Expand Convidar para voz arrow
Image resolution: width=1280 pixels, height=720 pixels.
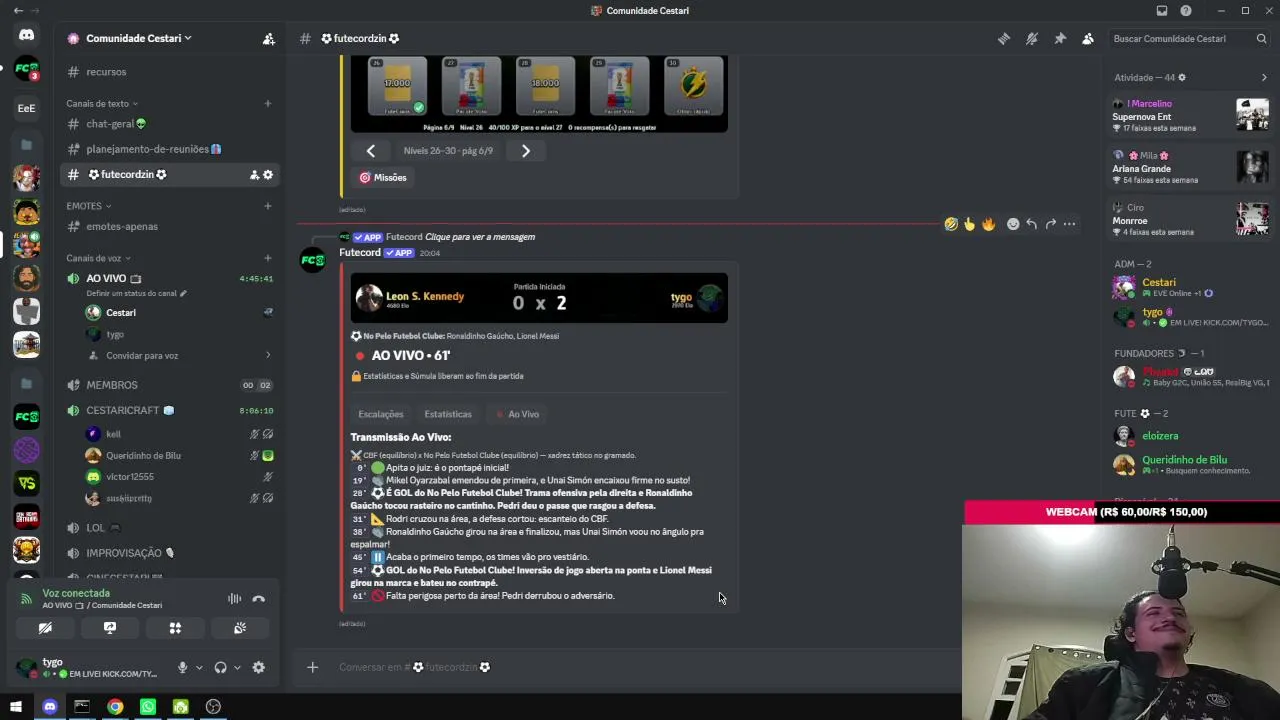point(268,356)
